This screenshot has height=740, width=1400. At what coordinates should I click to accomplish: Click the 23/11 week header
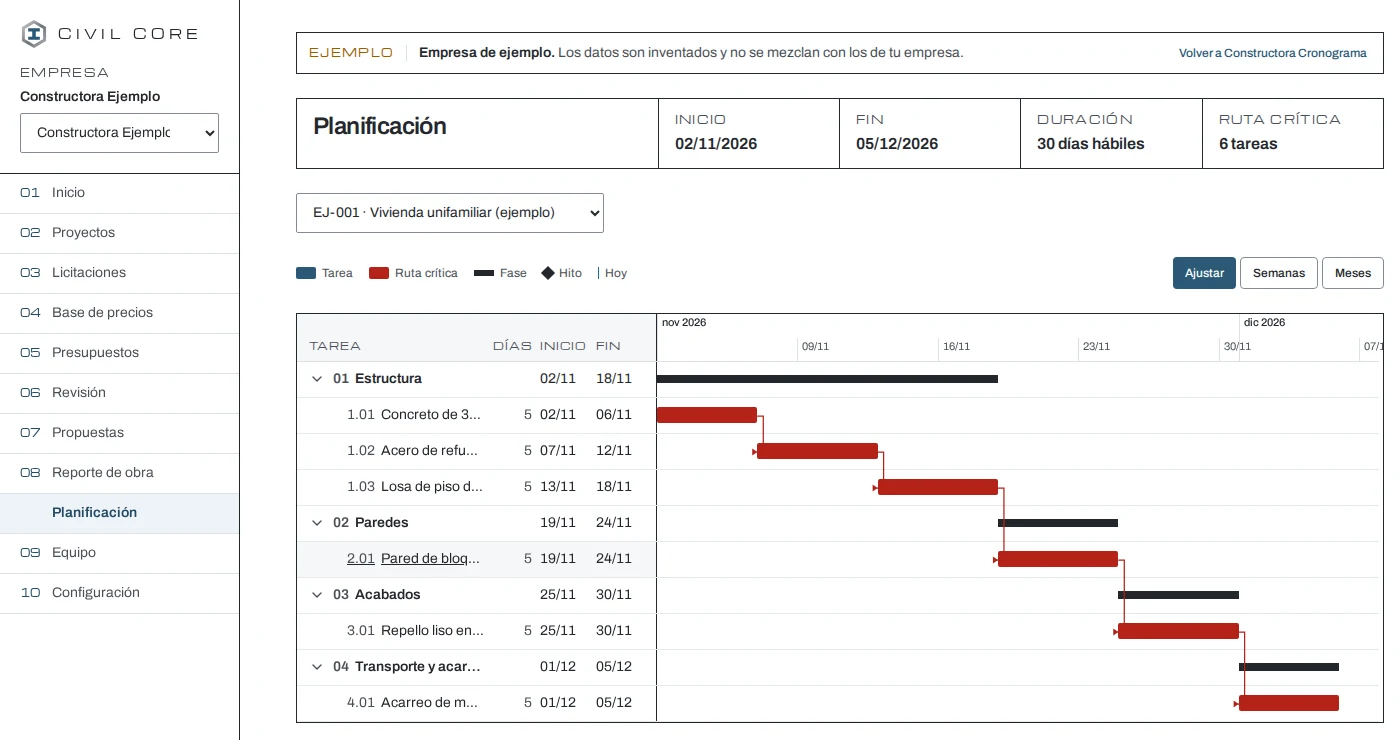[1096, 347]
